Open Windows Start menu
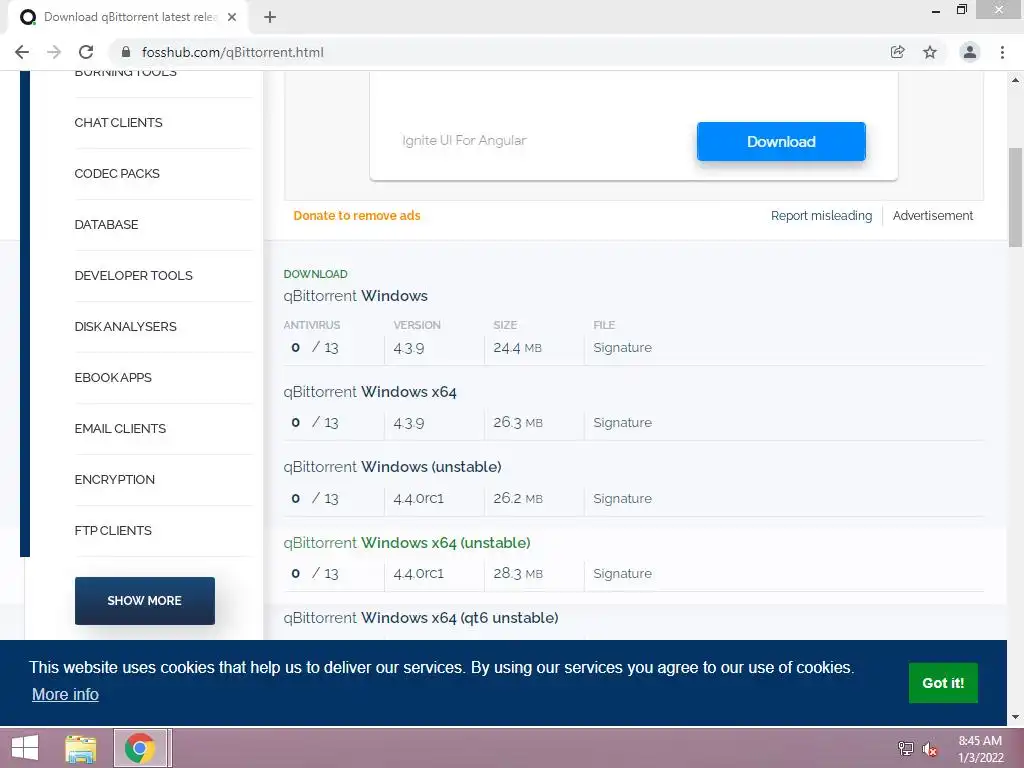The height and width of the screenshot is (768, 1024). [25, 748]
